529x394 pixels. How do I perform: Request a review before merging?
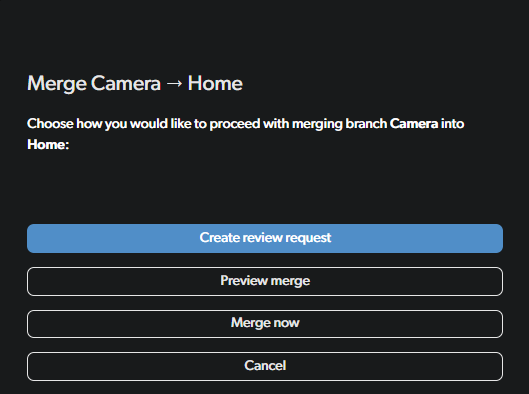[x=265, y=238]
